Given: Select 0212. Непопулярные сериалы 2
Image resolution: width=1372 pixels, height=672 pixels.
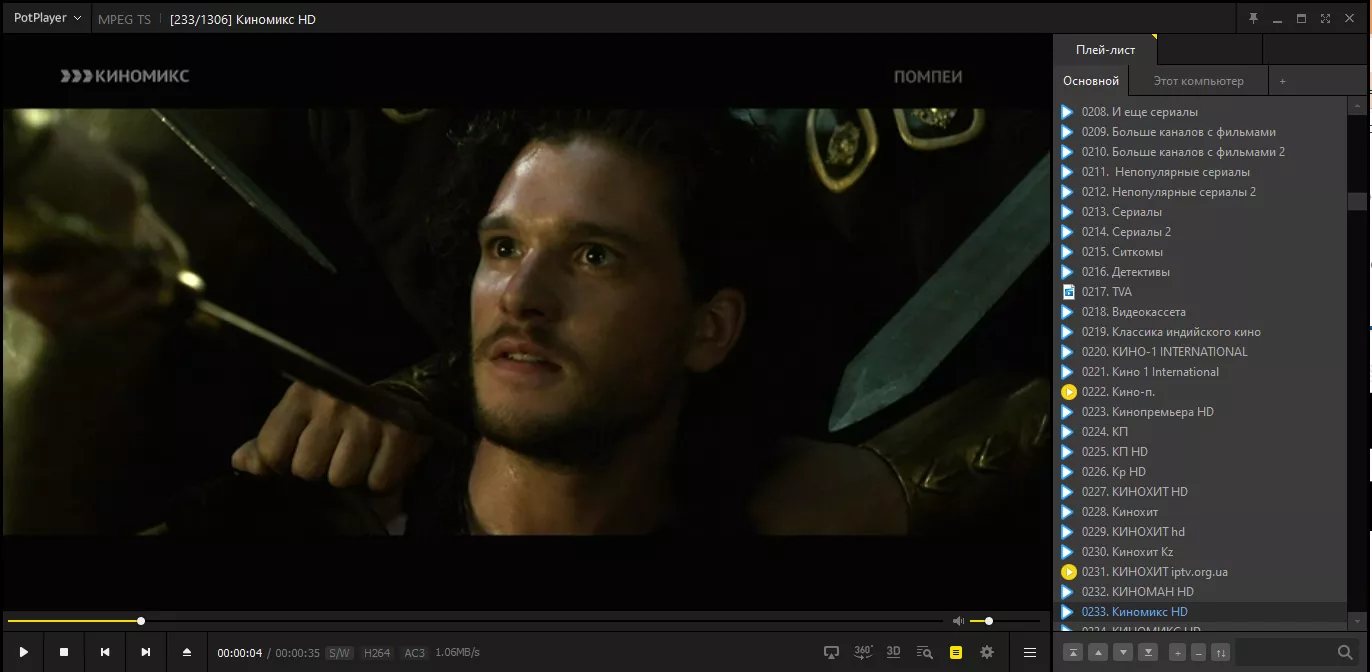Looking at the screenshot, I should tap(1201, 192).
